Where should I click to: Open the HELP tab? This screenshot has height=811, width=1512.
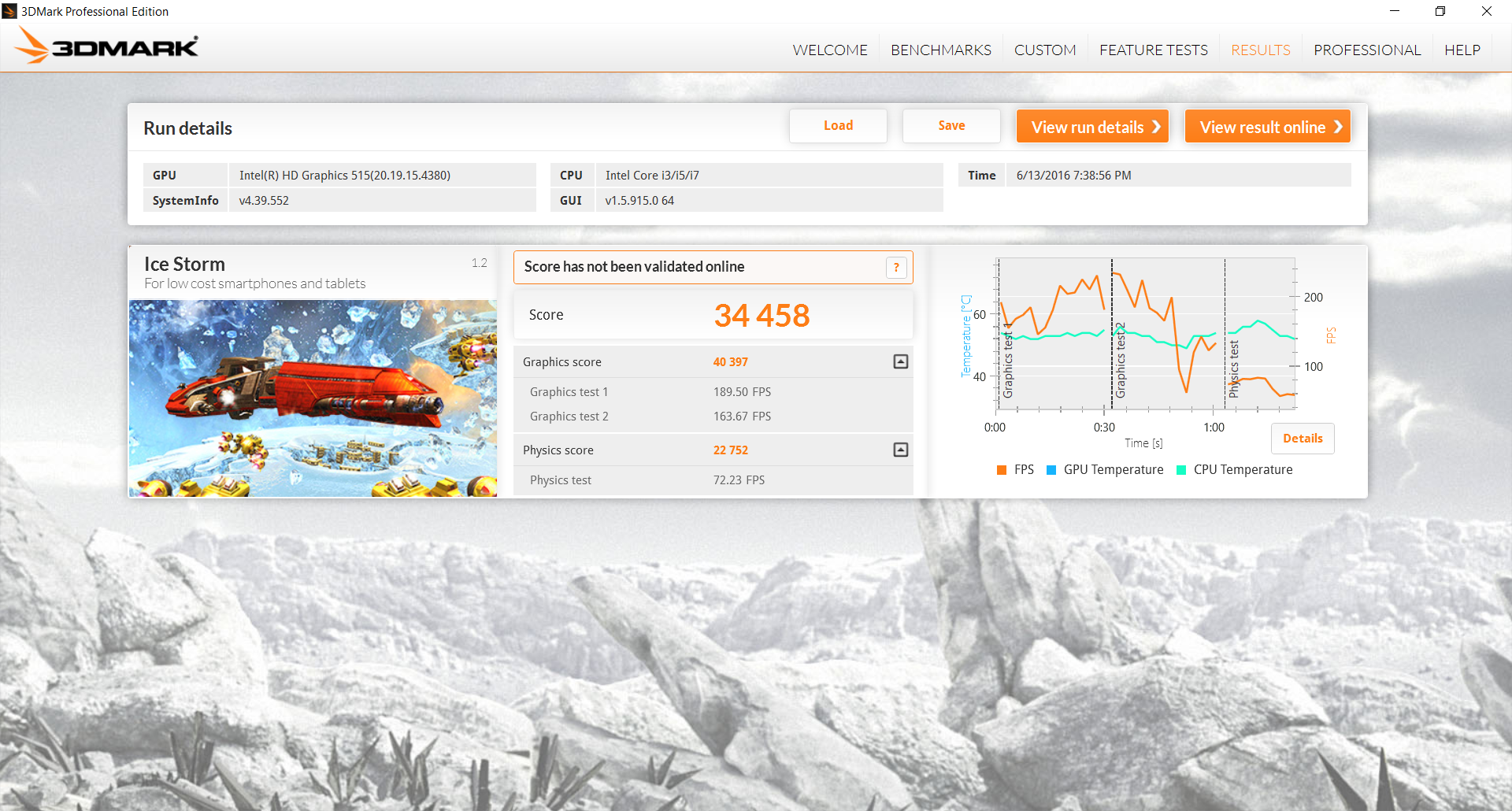tap(1462, 50)
